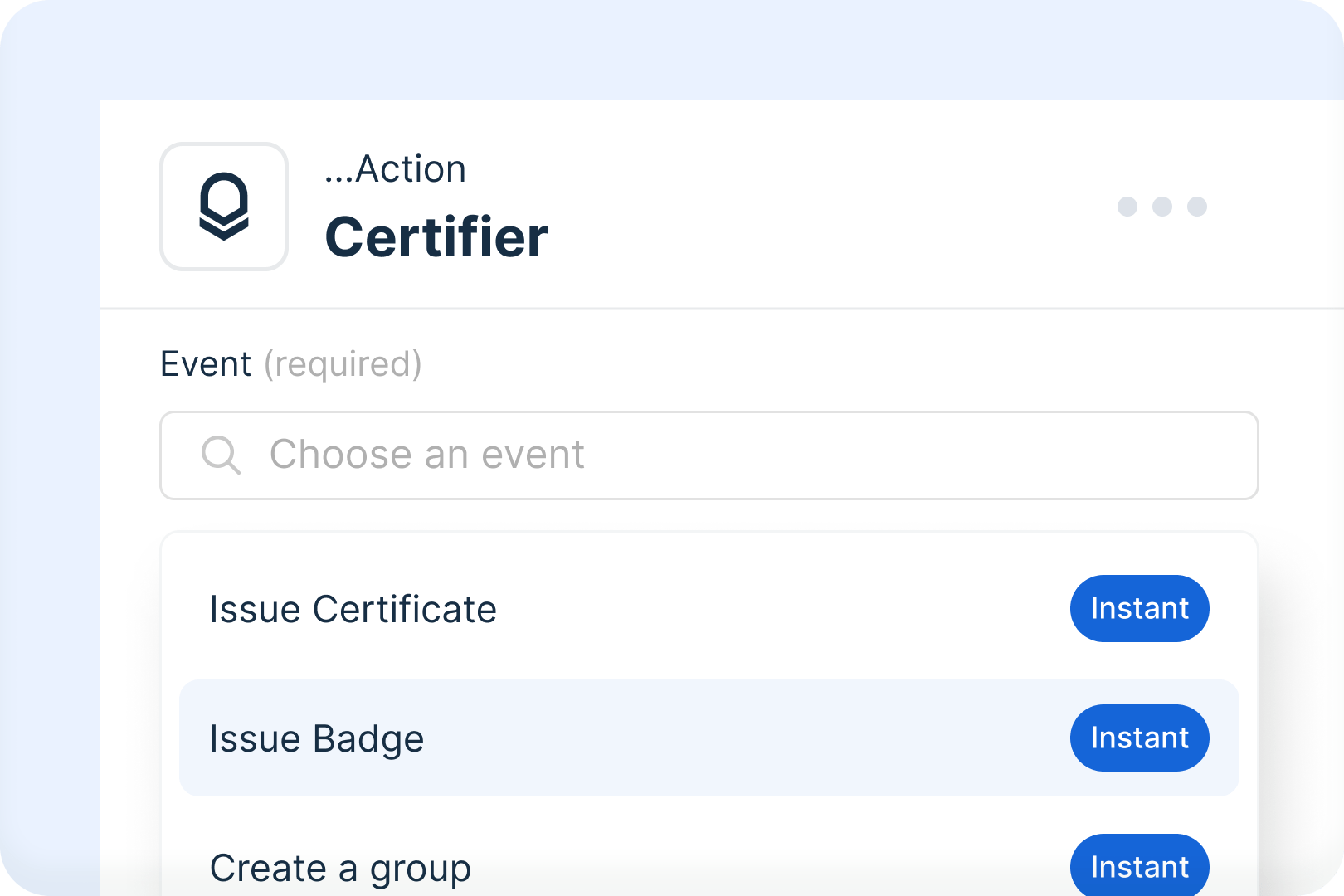Image resolution: width=1344 pixels, height=896 pixels.
Task: Focus the Choose an event search field
Action: (x=709, y=455)
